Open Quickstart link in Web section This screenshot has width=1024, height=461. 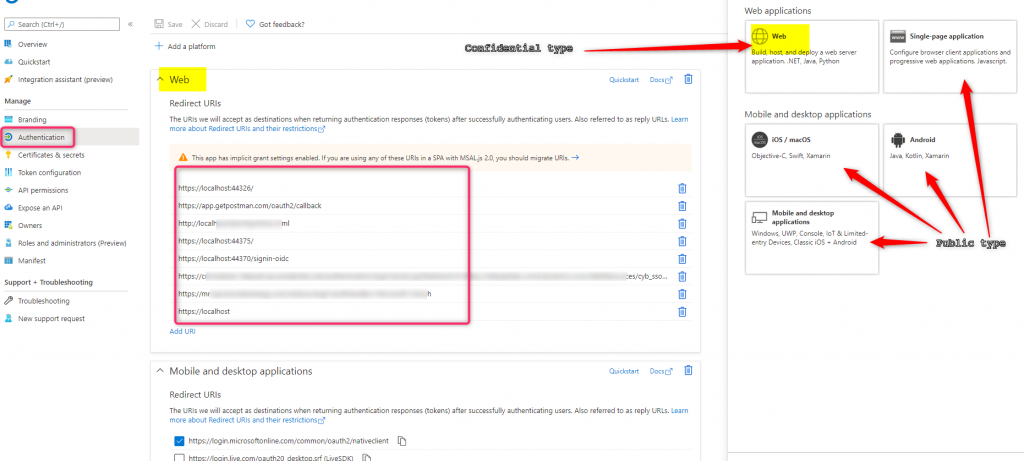click(x=624, y=80)
